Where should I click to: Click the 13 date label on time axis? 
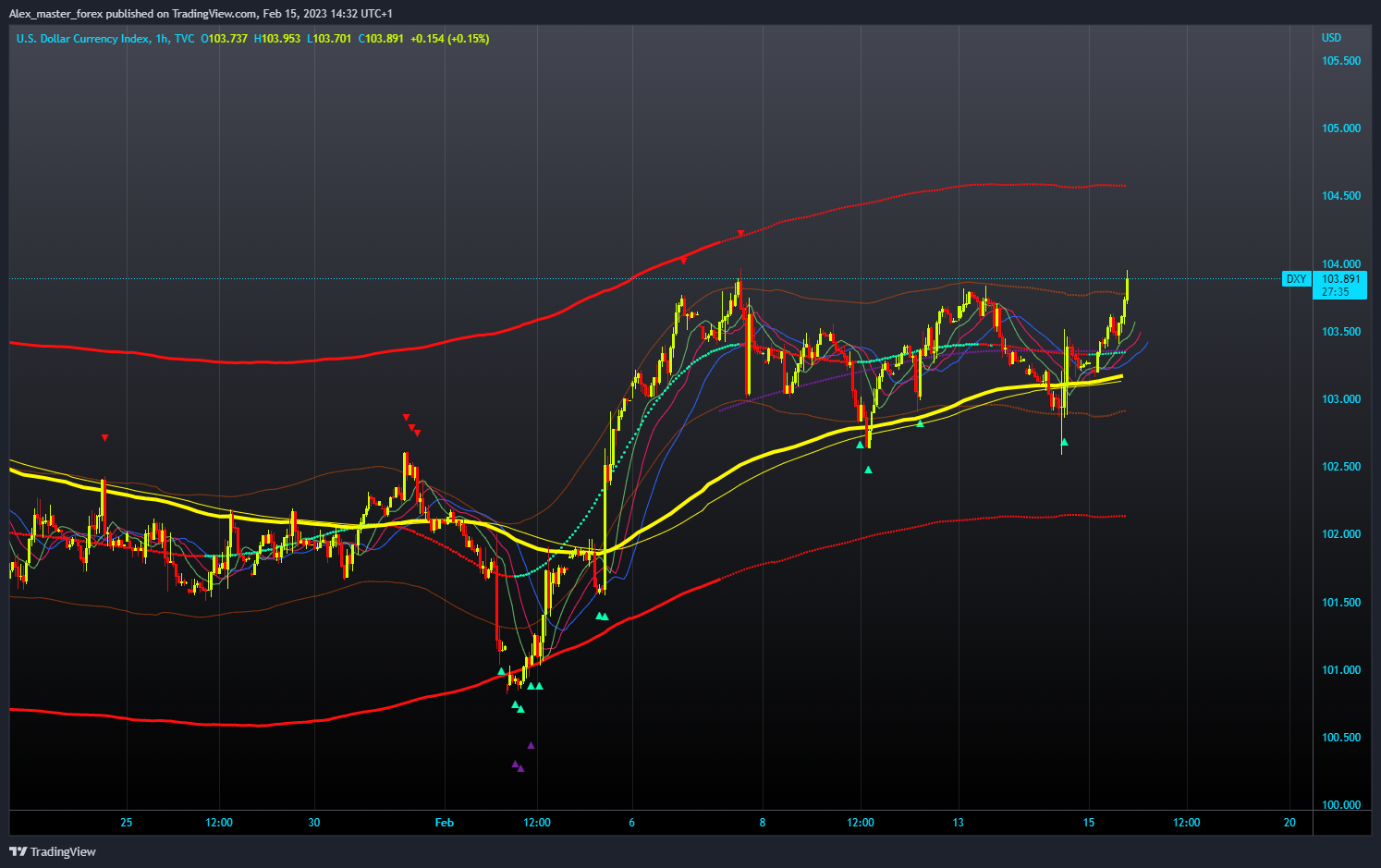pyautogui.click(x=959, y=823)
